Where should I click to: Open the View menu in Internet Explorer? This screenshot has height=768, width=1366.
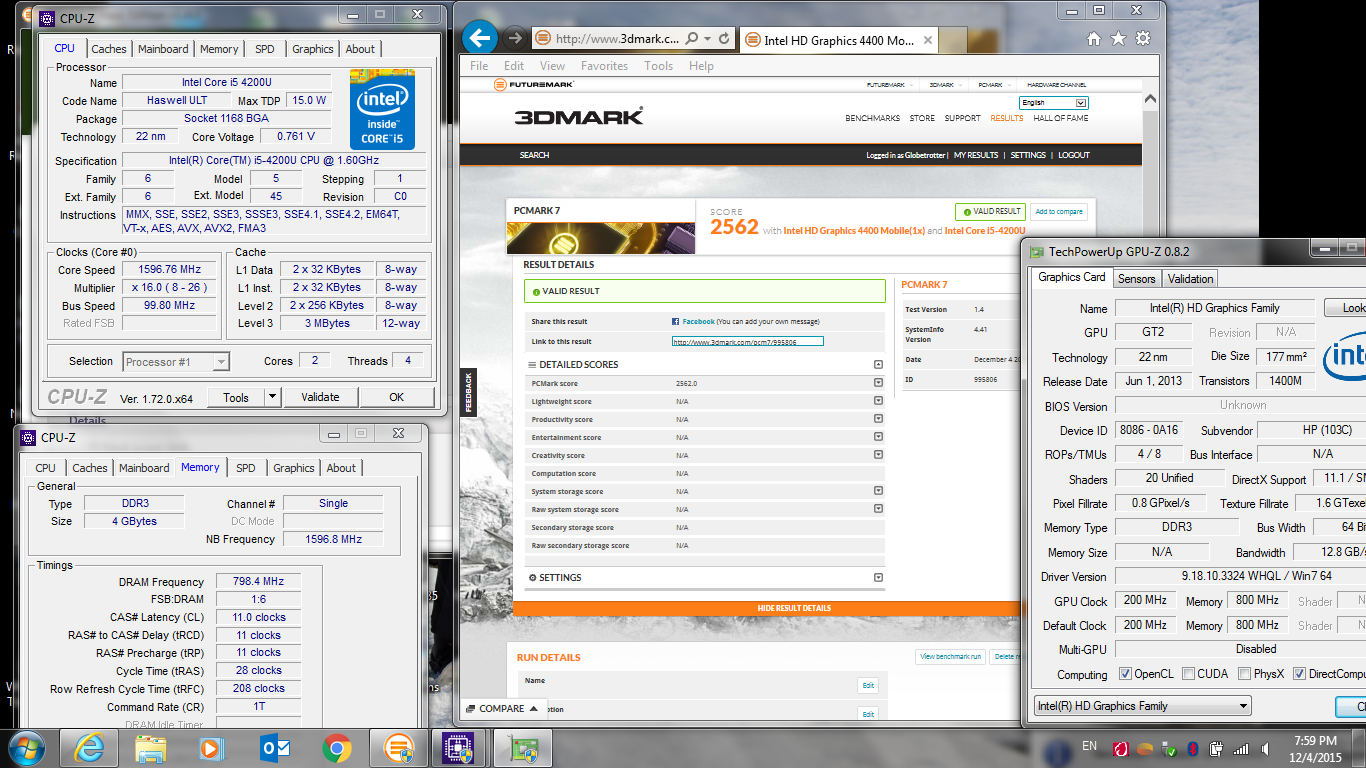click(552, 66)
